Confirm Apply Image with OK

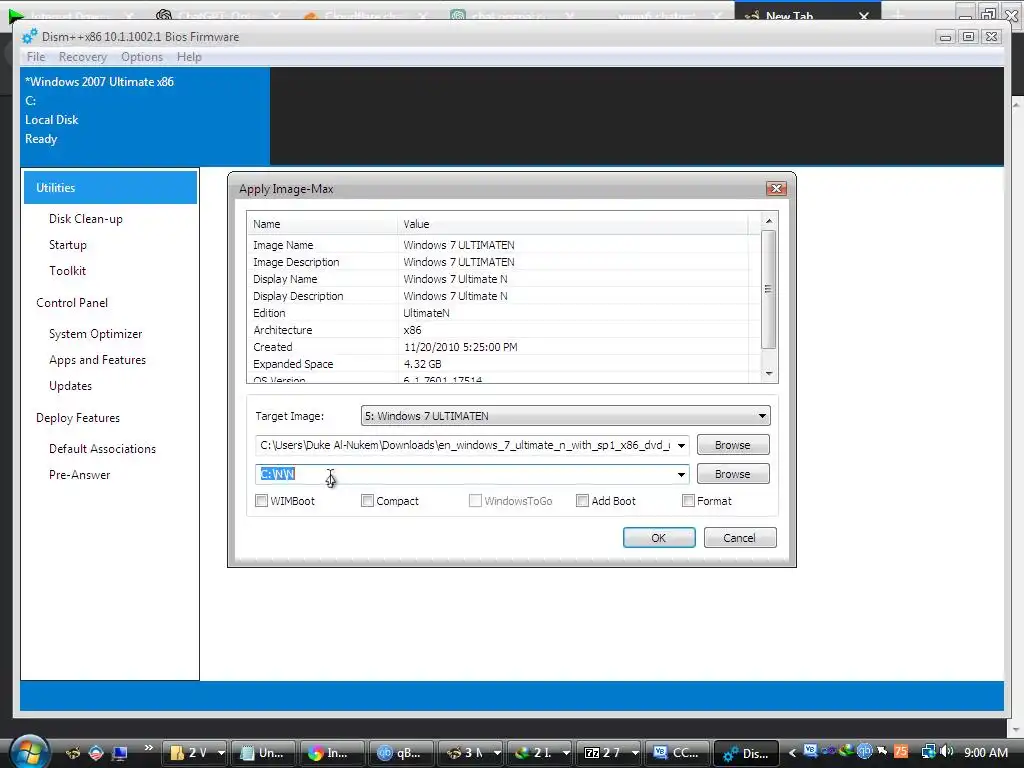point(659,537)
